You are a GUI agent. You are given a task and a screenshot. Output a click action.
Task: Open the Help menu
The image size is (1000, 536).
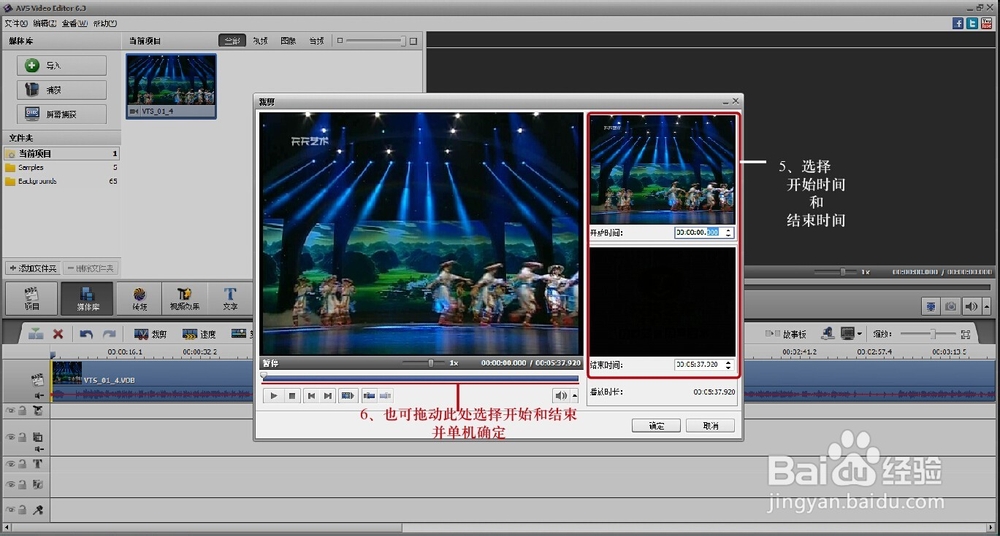(x=105, y=24)
